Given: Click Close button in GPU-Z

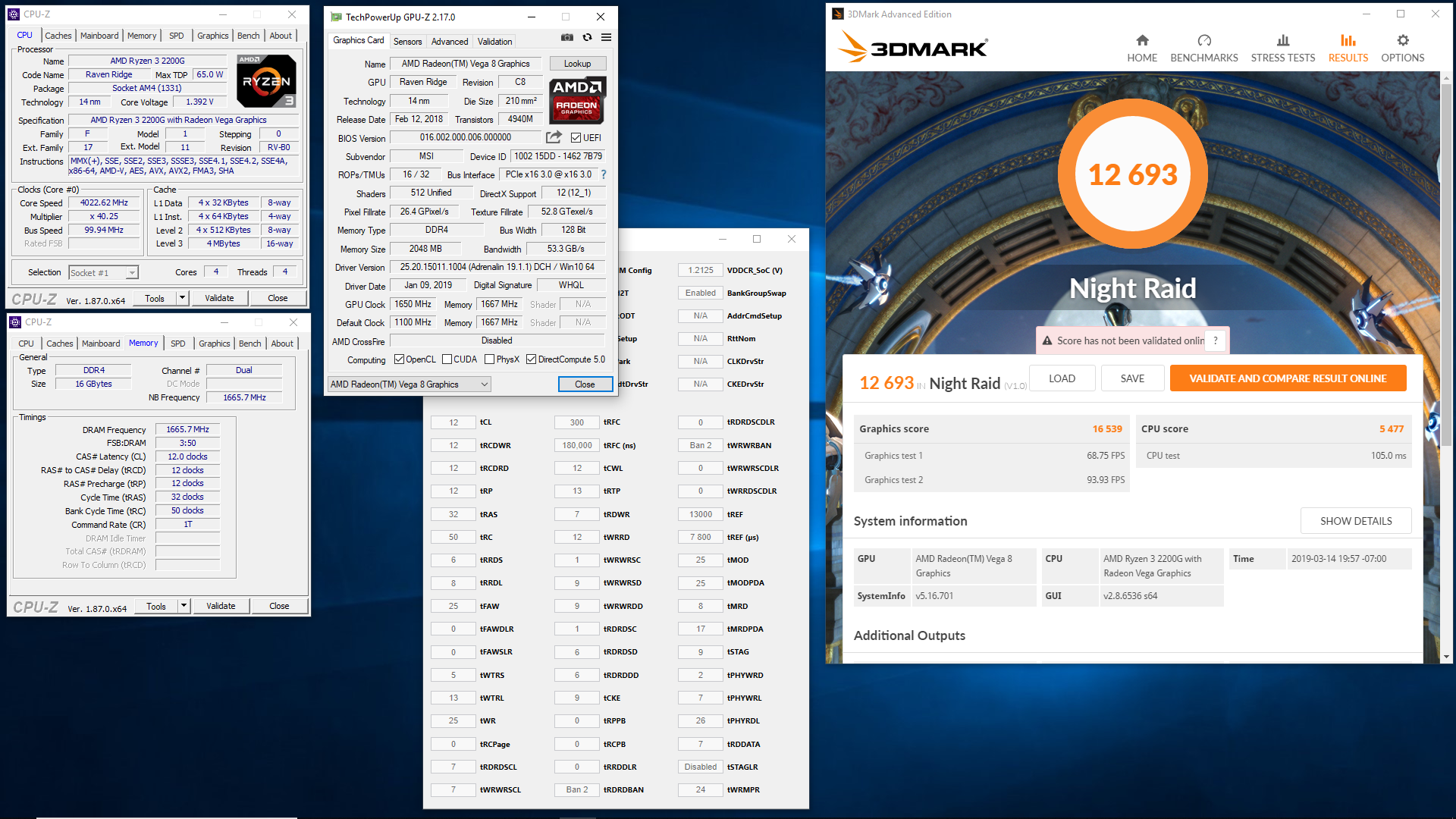Looking at the screenshot, I should click(585, 384).
